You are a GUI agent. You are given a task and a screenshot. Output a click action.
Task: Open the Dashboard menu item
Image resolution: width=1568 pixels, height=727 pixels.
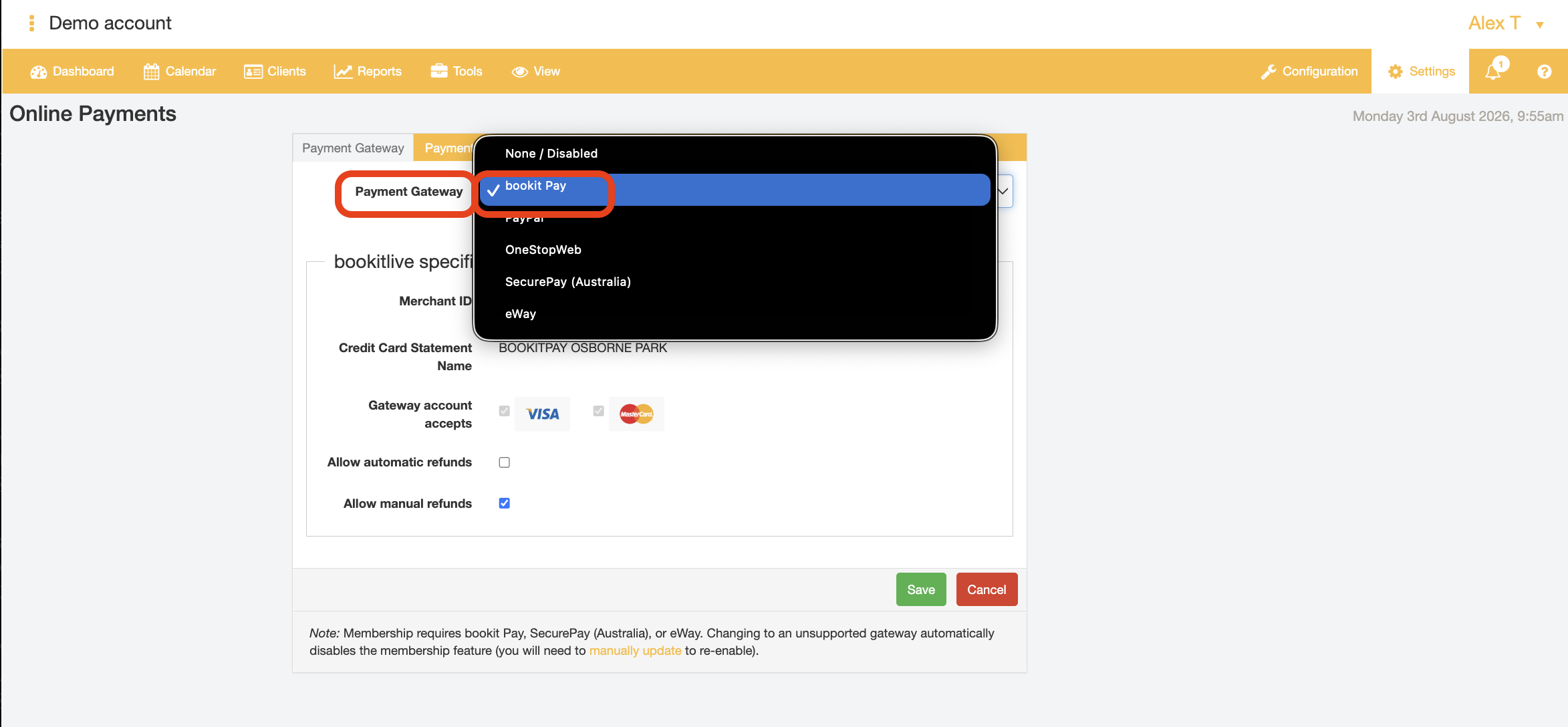[x=72, y=71]
